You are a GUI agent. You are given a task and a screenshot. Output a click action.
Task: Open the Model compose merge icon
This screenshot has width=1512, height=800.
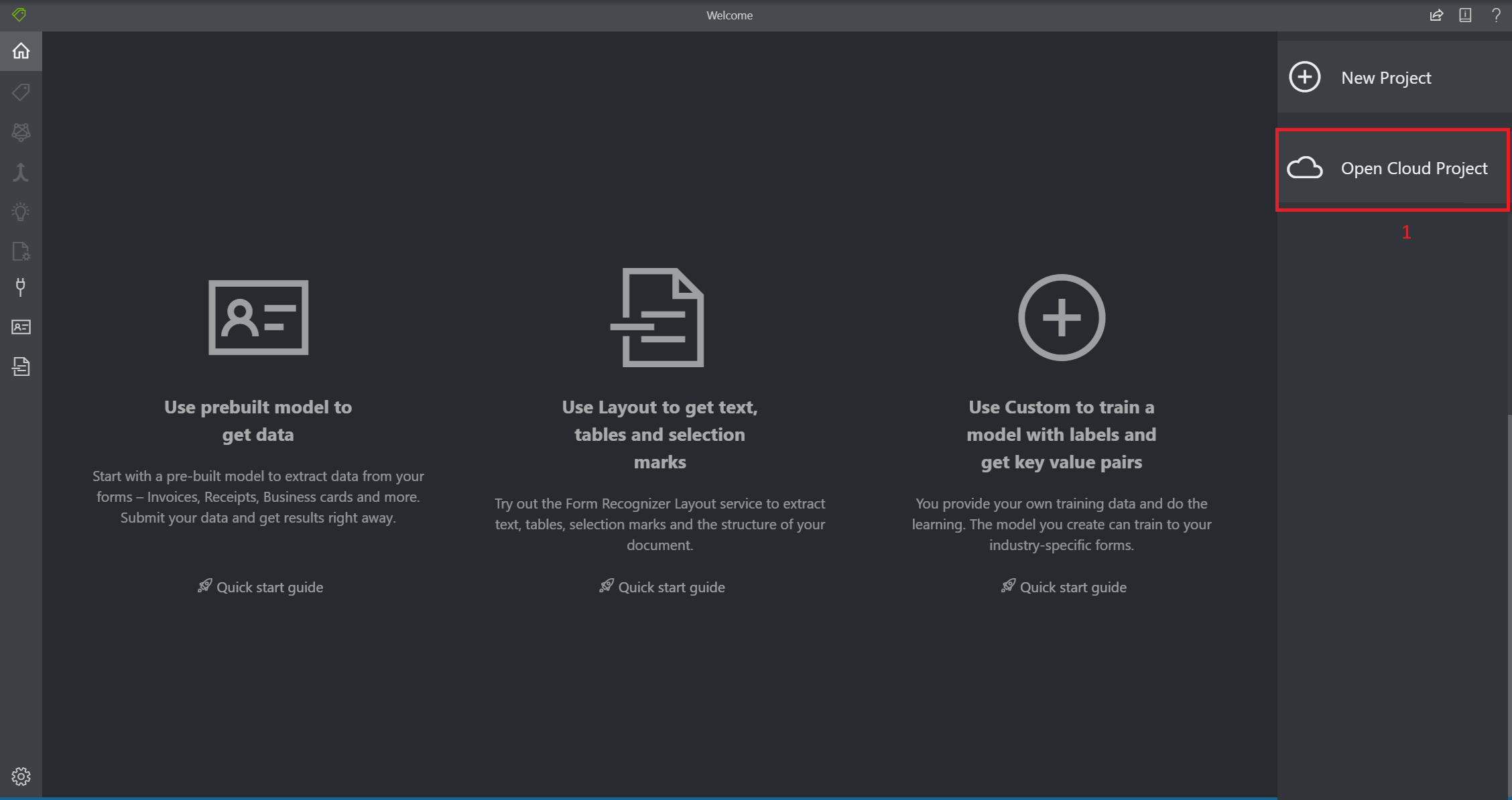pos(21,172)
